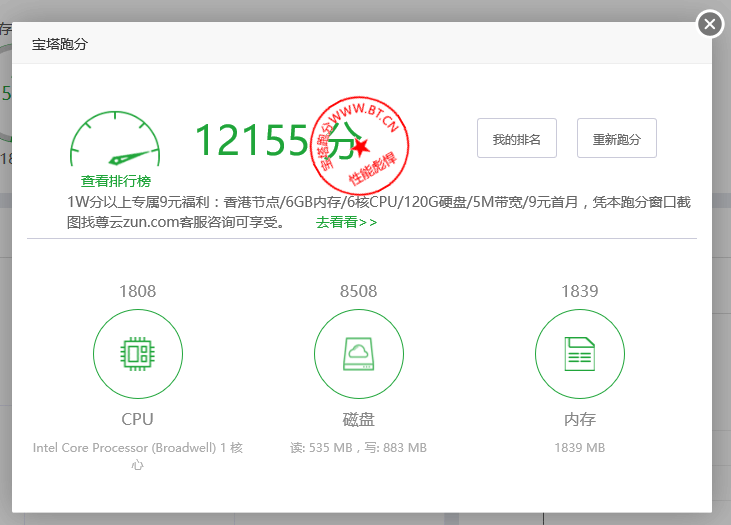This screenshot has height=525, width=731.
Task: Click the speedometer gauge icon
Action: (115, 138)
